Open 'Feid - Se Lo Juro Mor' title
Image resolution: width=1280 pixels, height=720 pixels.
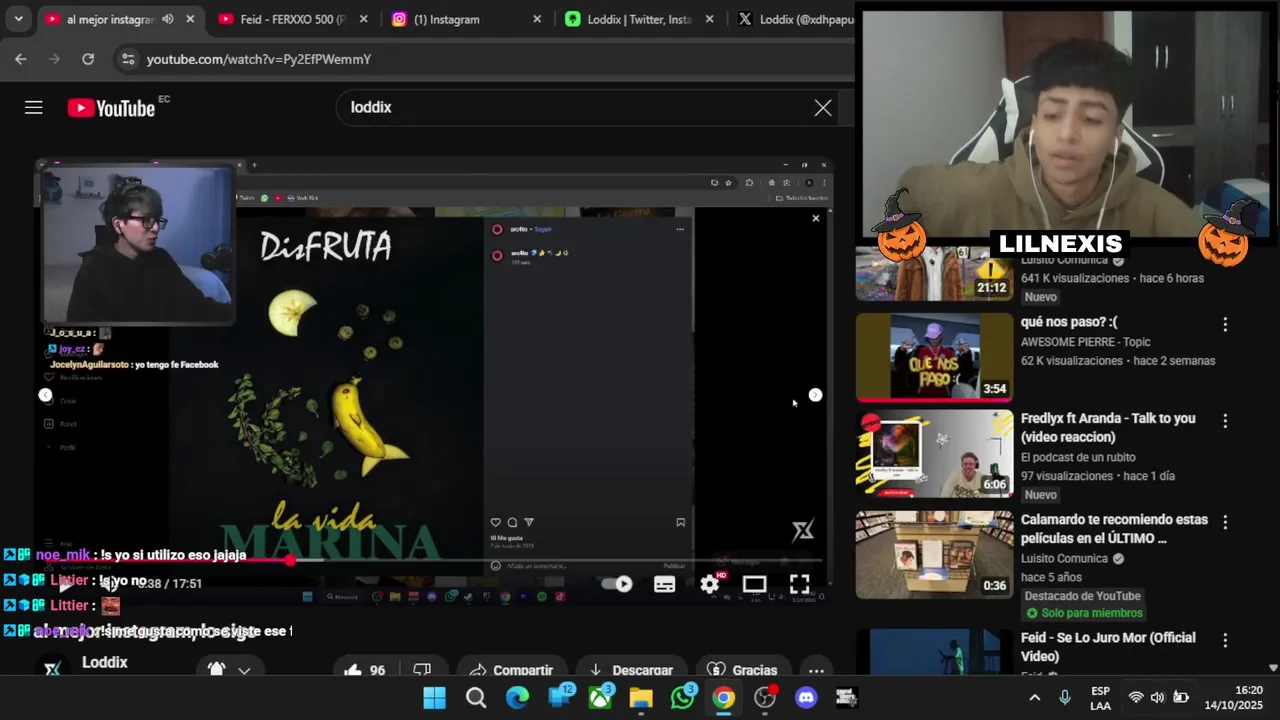[x=1108, y=647]
